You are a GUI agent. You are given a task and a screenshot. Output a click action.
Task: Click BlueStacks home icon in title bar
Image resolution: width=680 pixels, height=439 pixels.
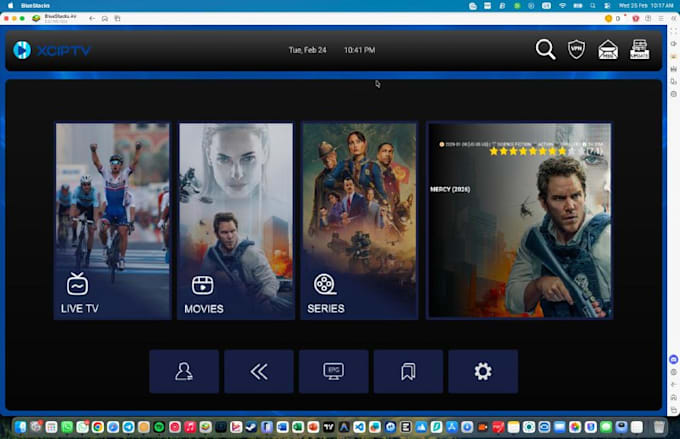coord(105,19)
